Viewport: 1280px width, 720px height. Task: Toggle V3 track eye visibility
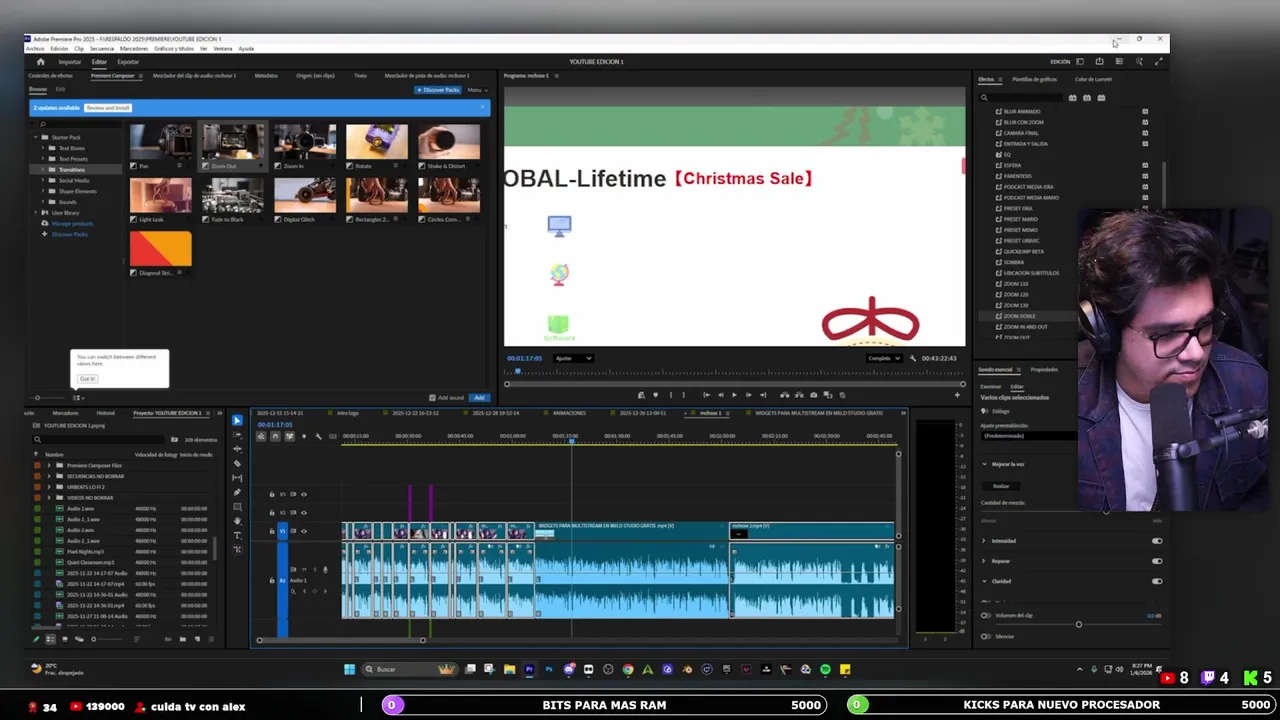[x=304, y=494]
